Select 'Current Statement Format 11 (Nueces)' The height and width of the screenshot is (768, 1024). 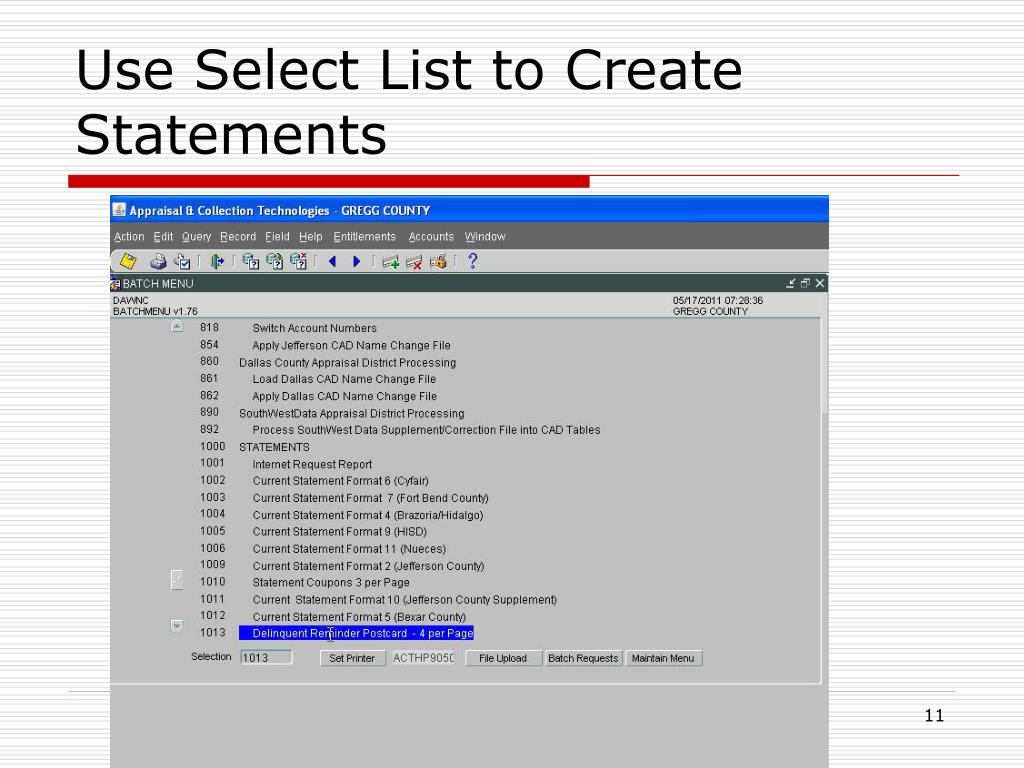point(349,549)
